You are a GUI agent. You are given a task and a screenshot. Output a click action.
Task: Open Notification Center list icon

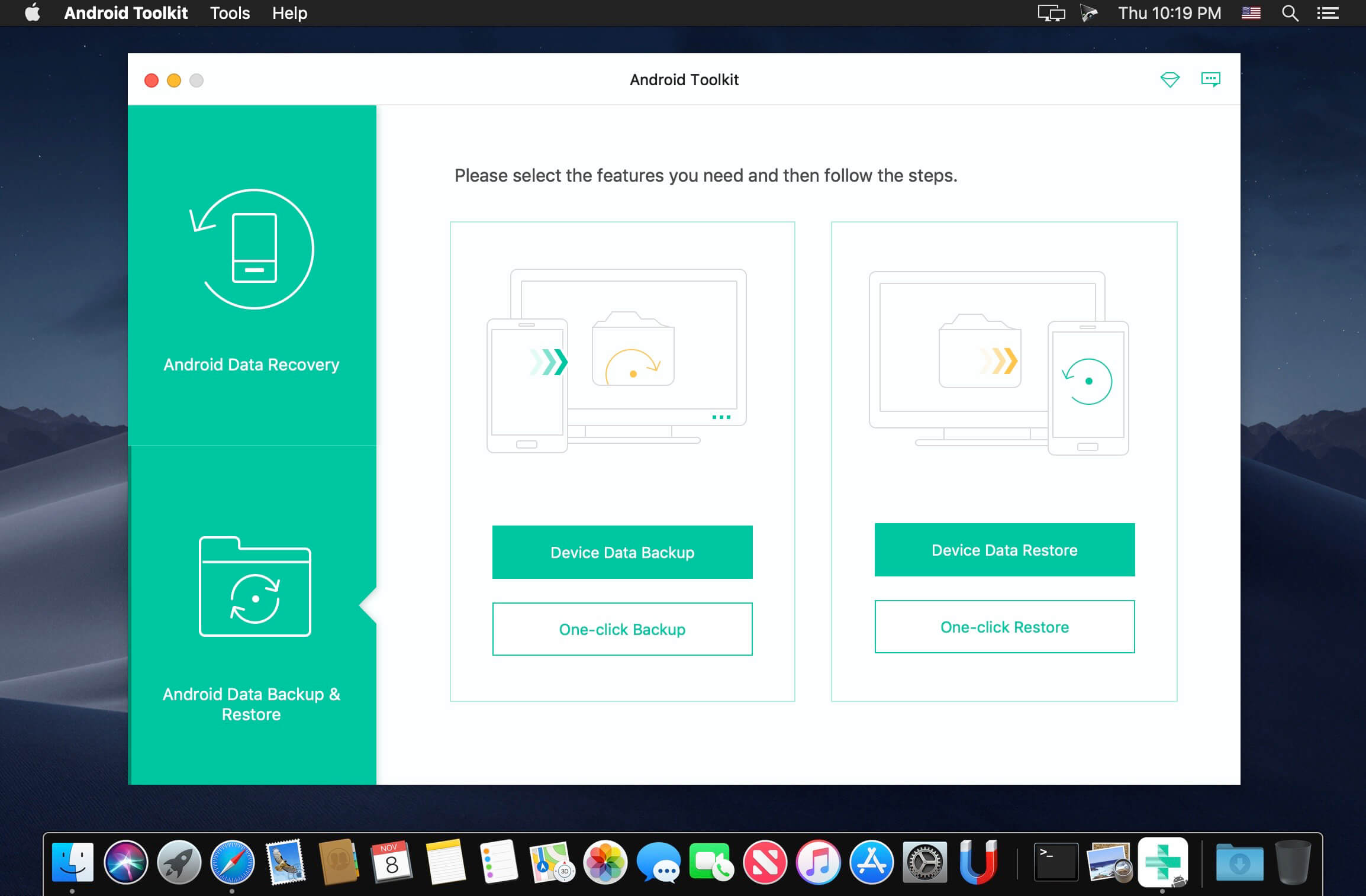[x=1328, y=13]
